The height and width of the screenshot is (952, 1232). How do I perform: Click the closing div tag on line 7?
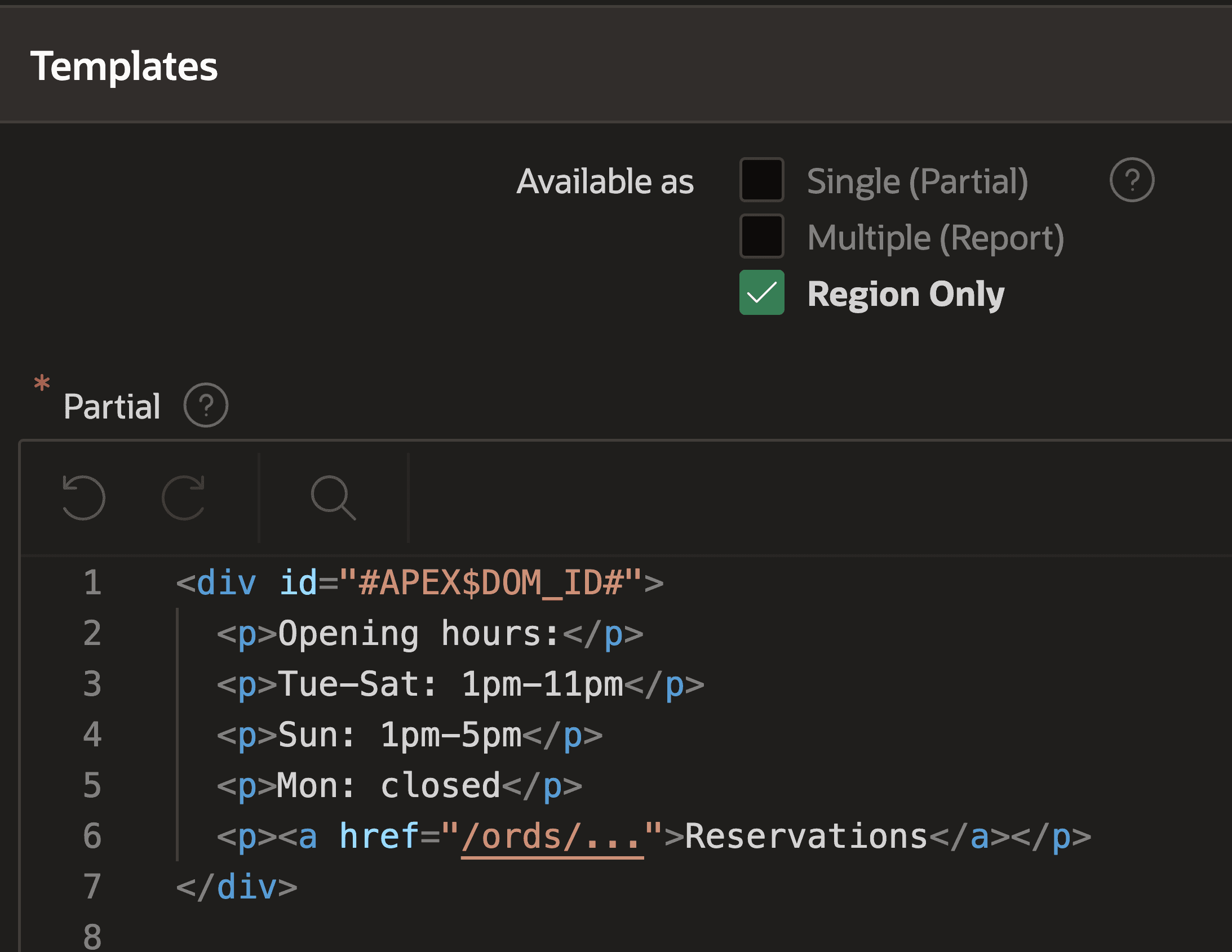click(x=237, y=887)
